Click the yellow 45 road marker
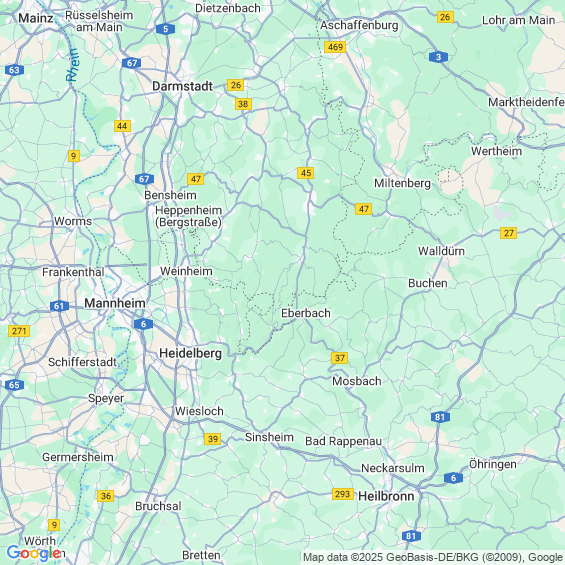The width and height of the screenshot is (565, 565). [306, 173]
